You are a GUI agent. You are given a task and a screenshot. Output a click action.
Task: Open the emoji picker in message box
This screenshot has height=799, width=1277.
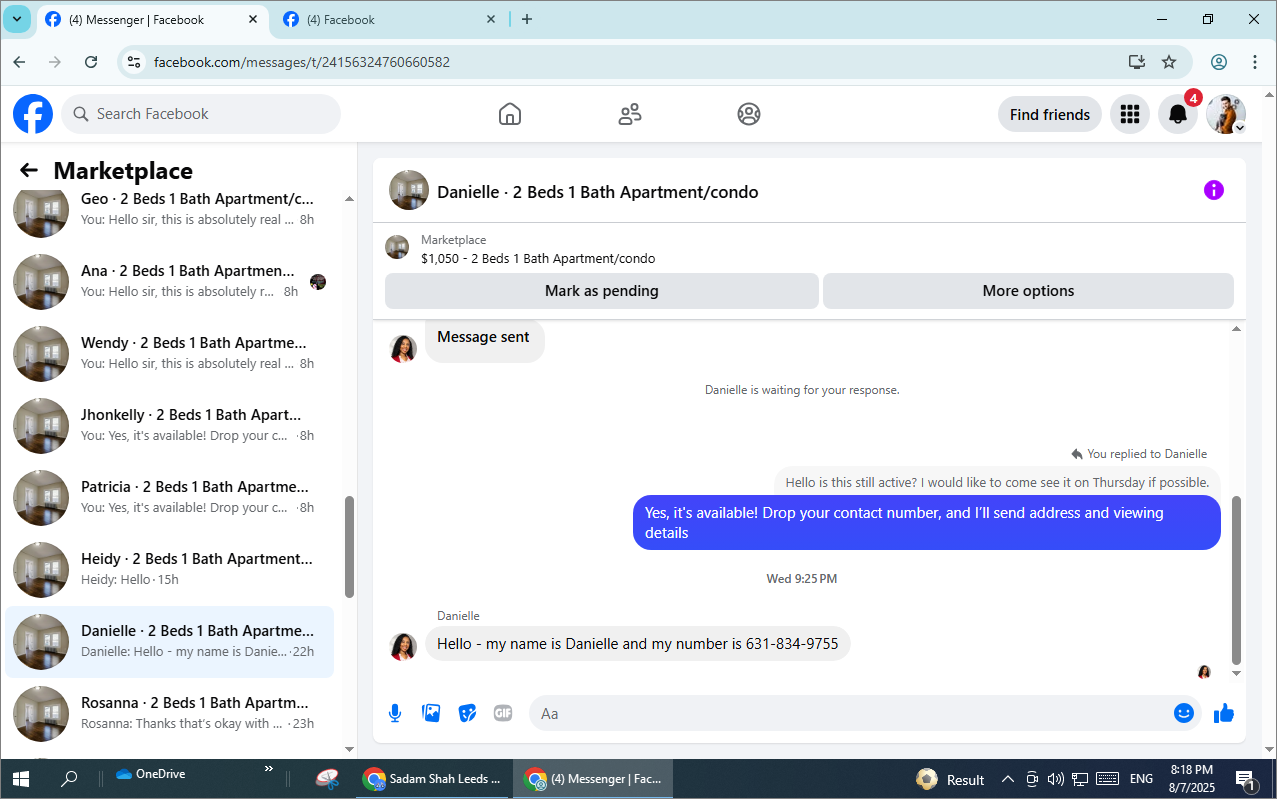(x=1184, y=713)
